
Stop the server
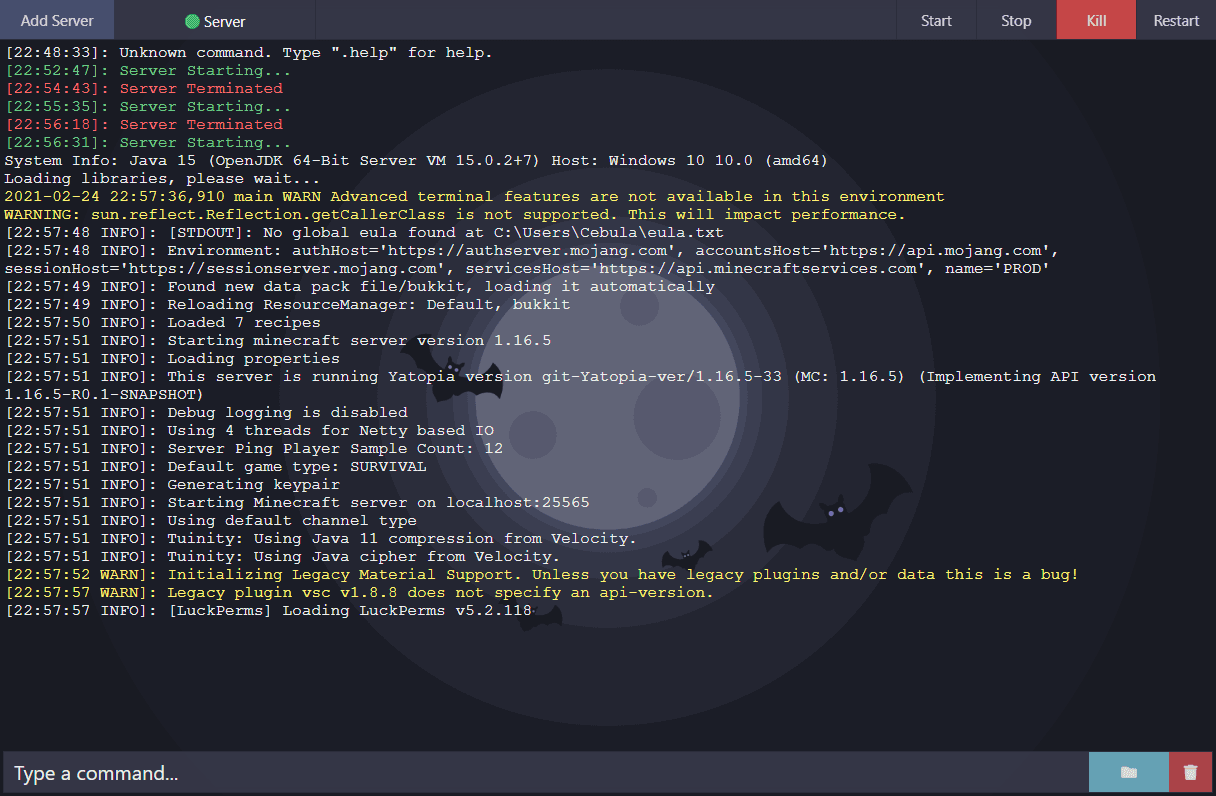point(1016,19)
